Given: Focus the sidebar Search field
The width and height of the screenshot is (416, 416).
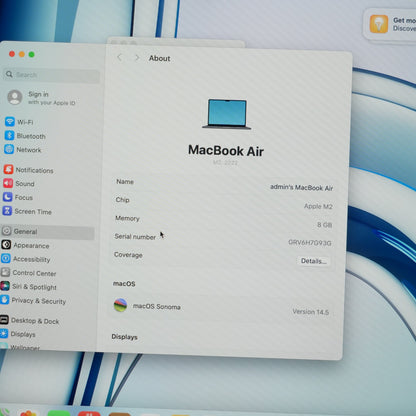Looking at the screenshot, I should pyautogui.click(x=52, y=75).
